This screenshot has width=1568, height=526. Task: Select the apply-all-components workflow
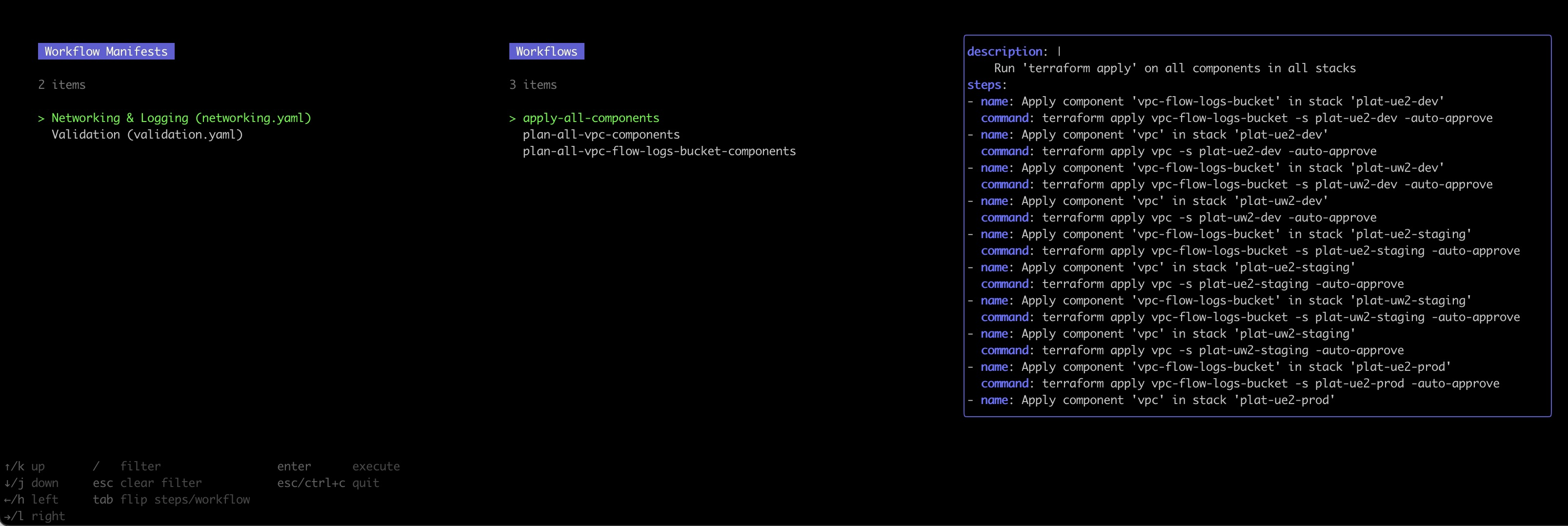590,118
